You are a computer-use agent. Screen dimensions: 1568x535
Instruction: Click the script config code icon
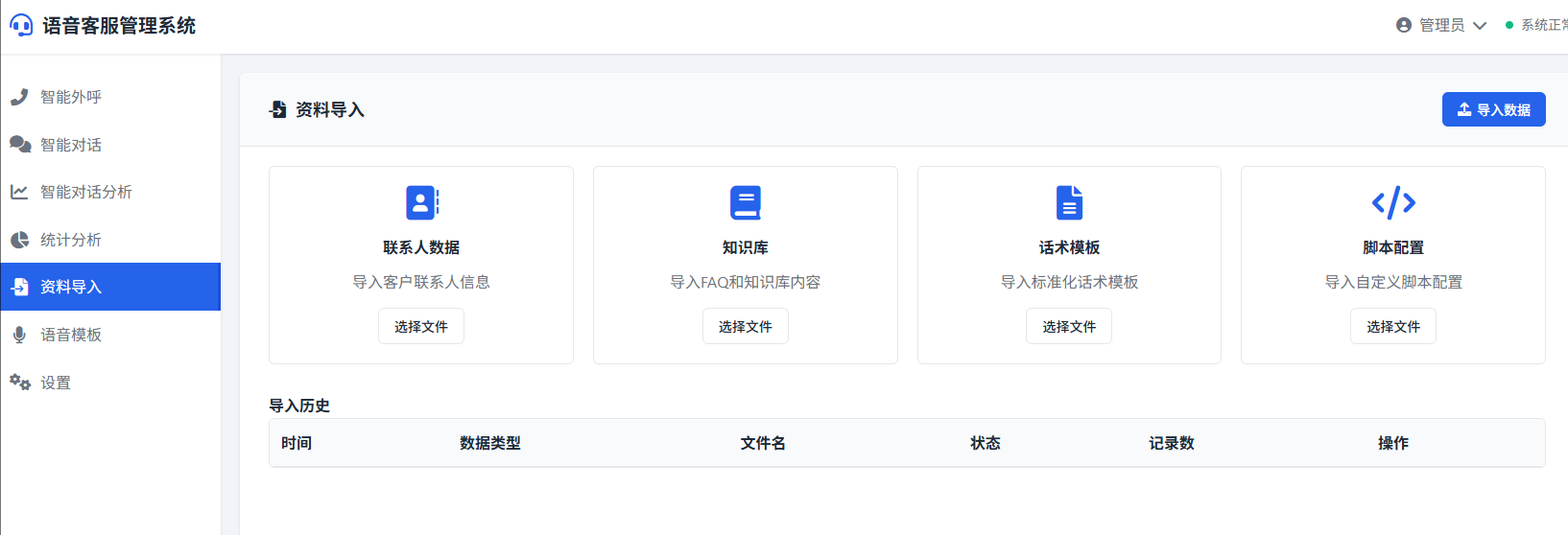pyautogui.click(x=1393, y=203)
